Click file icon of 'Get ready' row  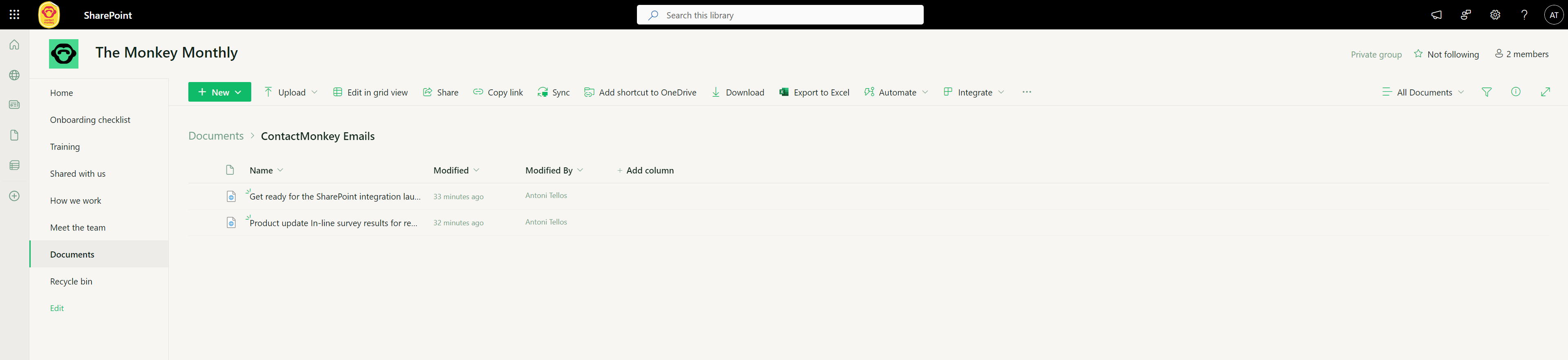click(231, 196)
